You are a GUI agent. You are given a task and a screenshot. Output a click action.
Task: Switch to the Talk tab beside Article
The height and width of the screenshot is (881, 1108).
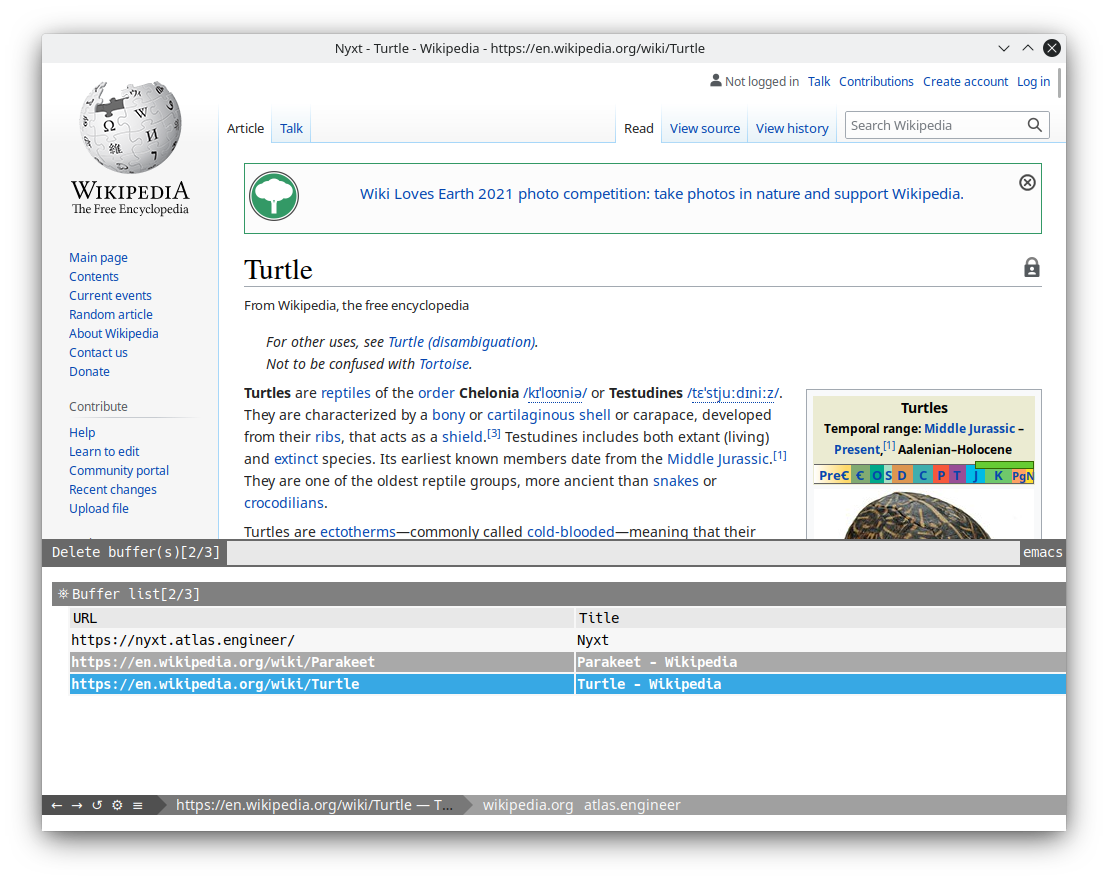(x=291, y=129)
